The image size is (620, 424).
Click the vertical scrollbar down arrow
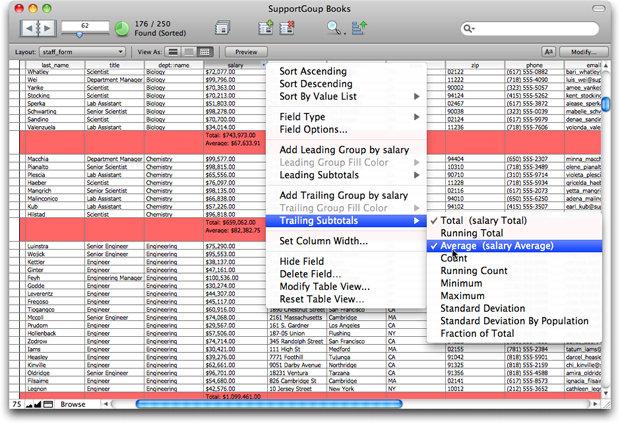tap(605, 393)
